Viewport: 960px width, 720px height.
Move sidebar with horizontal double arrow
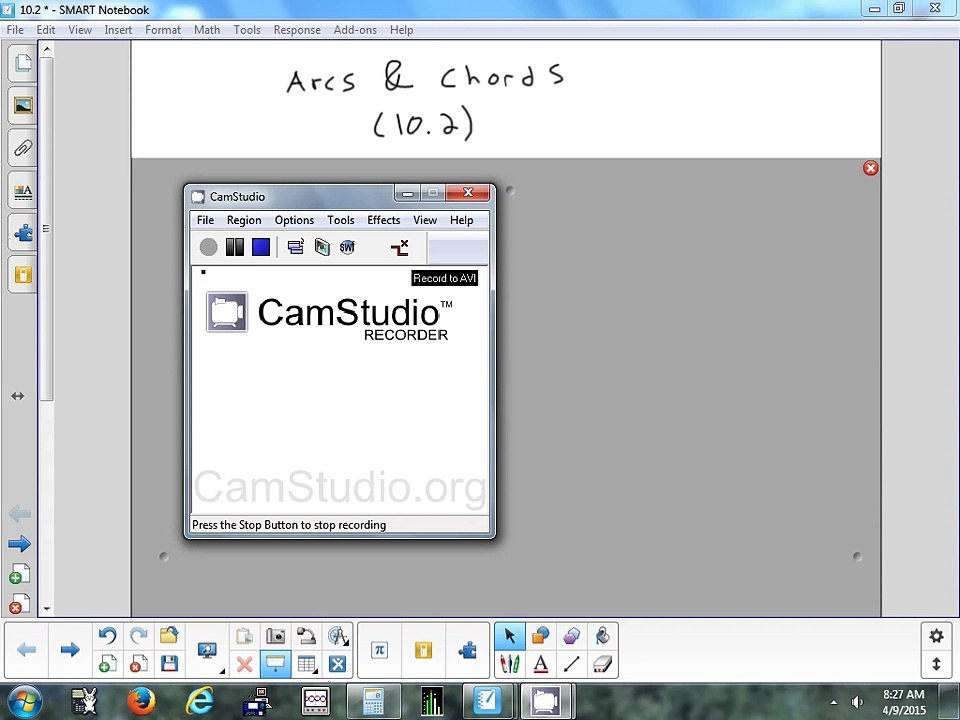click(18, 396)
